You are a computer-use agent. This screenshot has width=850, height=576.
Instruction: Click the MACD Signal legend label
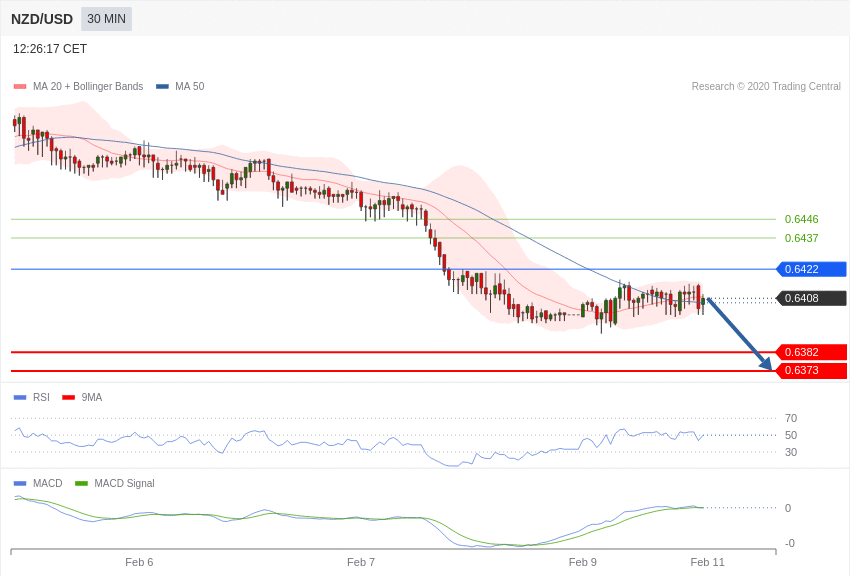coord(124,483)
